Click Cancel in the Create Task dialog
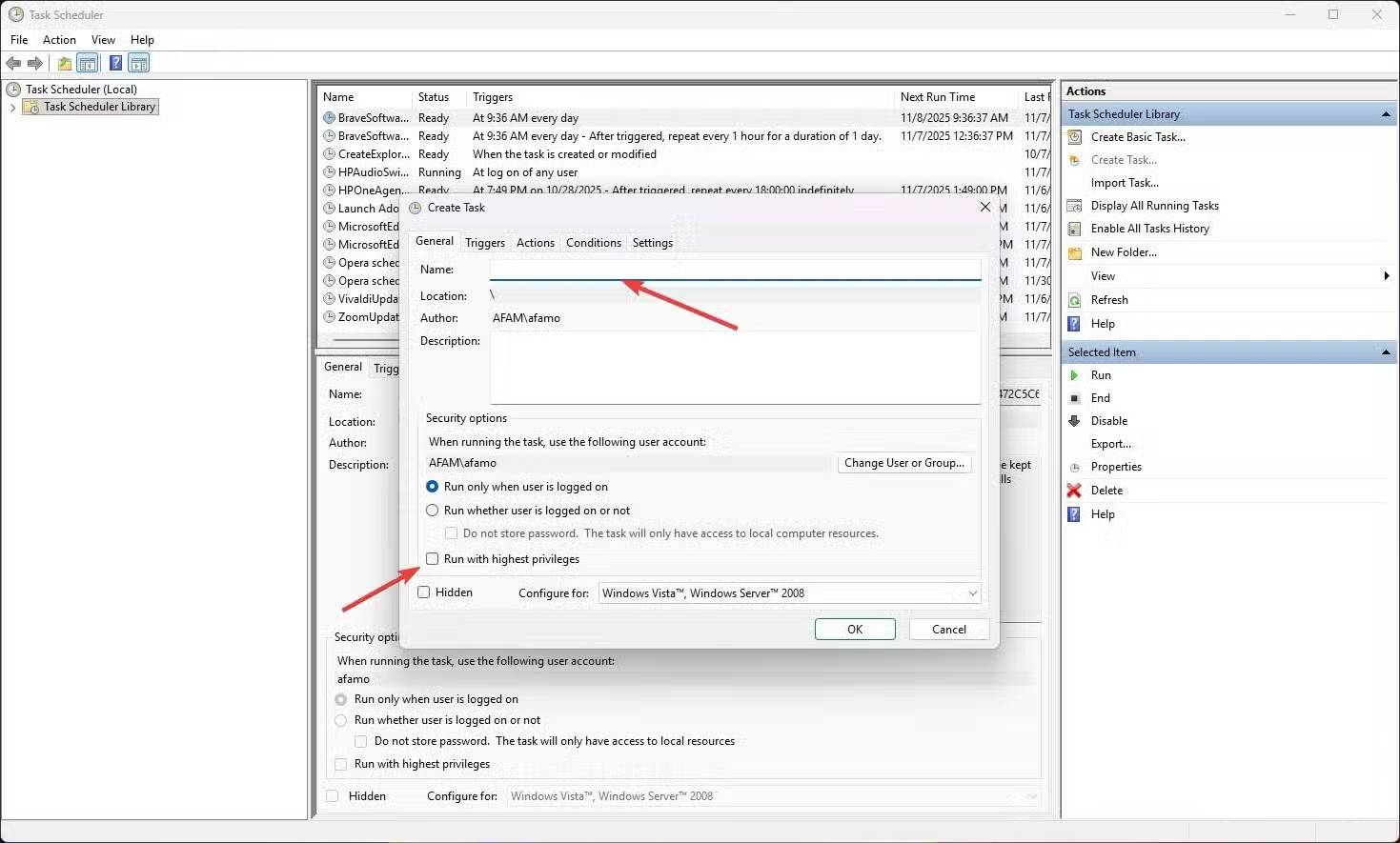 (x=949, y=630)
